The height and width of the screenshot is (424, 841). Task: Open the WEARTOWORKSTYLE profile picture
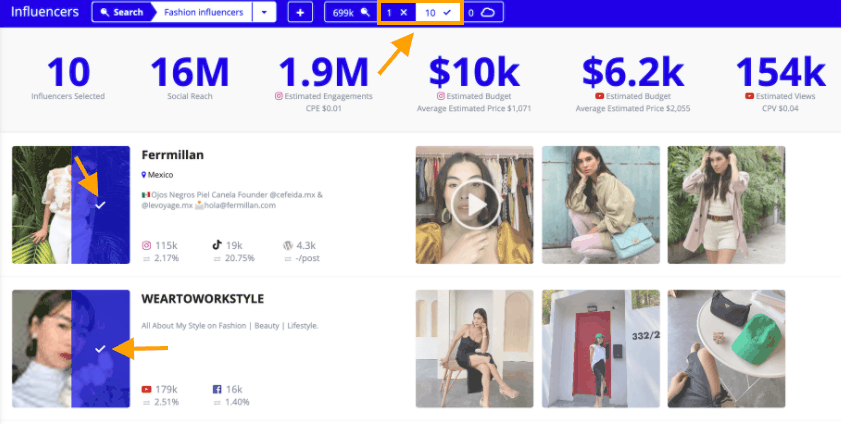point(71,349)
